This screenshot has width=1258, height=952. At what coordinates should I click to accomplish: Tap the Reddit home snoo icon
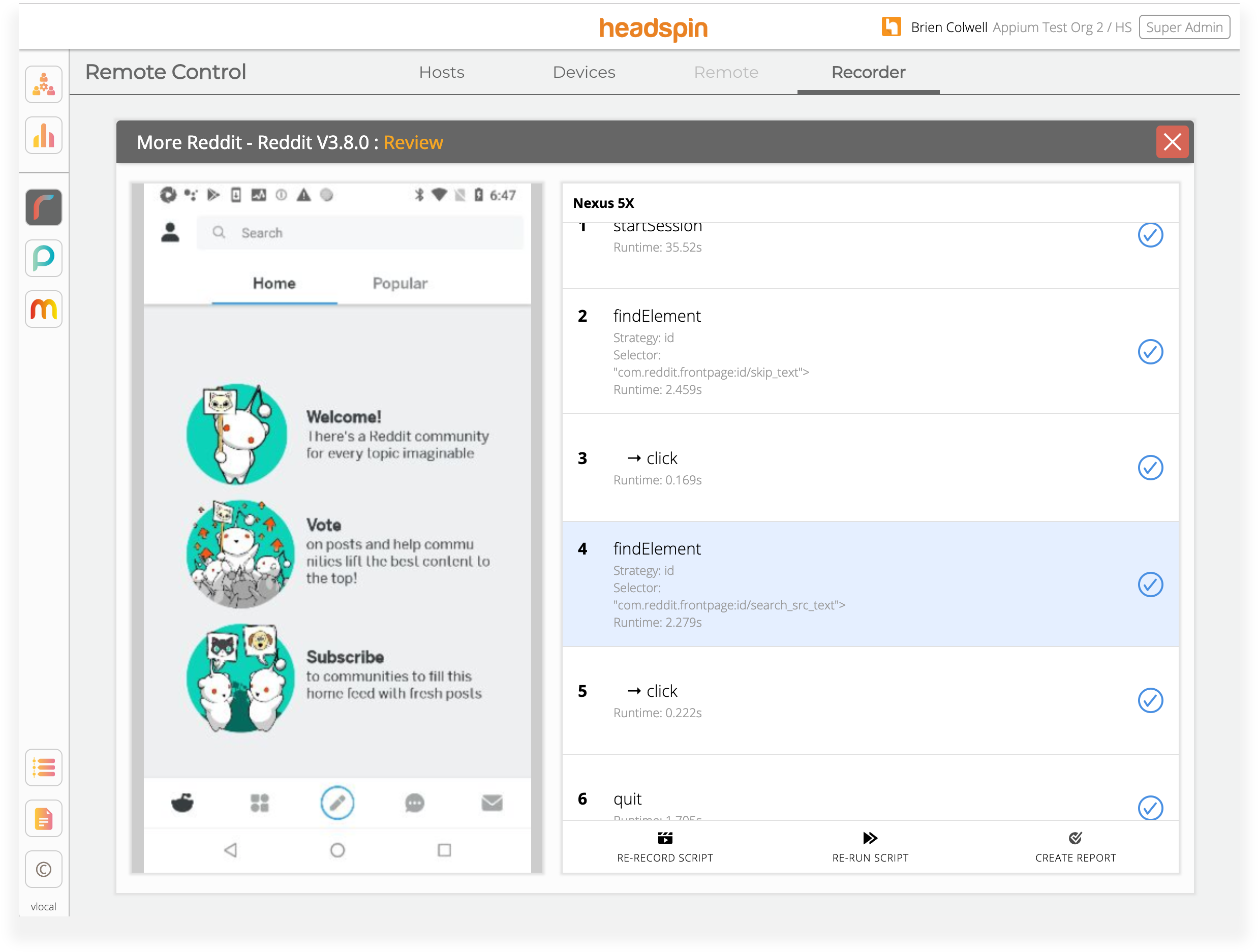[x=182, y=803]
